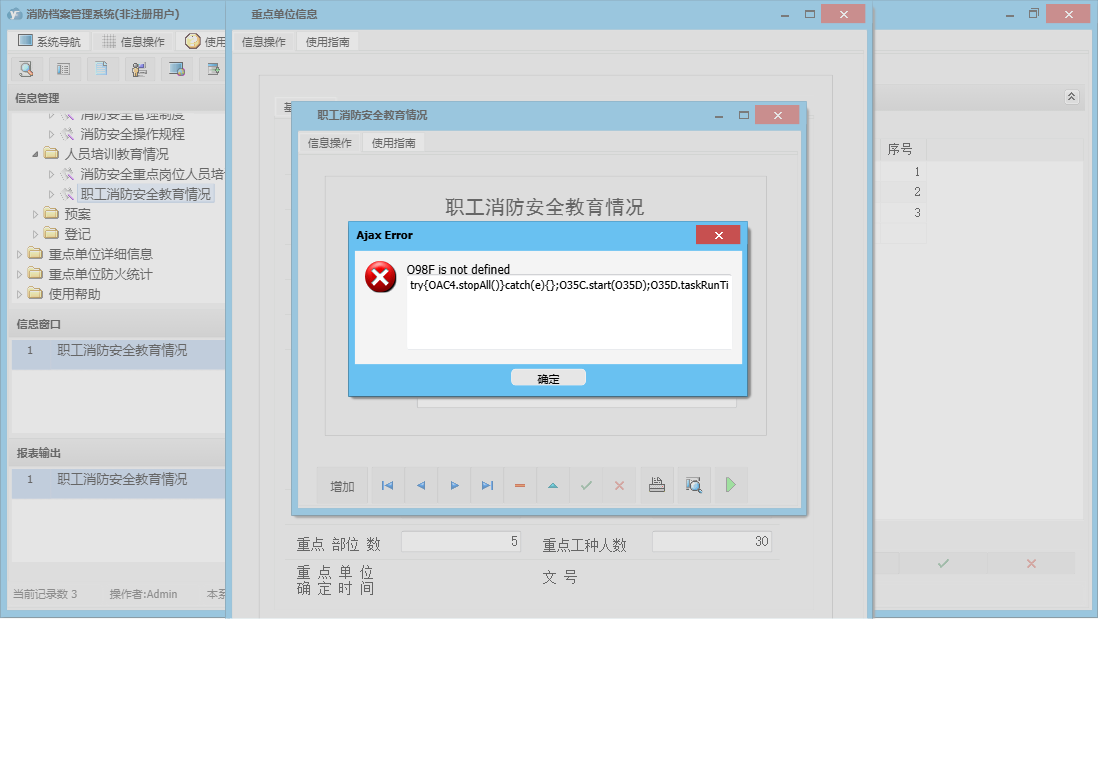
Task: Click the 重点部位数 input showing 5
Action: coord(461,541)
